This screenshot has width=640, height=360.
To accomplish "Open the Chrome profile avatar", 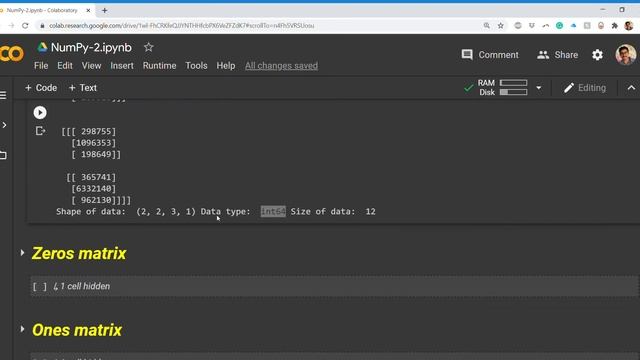I will [x=629, y=26].
